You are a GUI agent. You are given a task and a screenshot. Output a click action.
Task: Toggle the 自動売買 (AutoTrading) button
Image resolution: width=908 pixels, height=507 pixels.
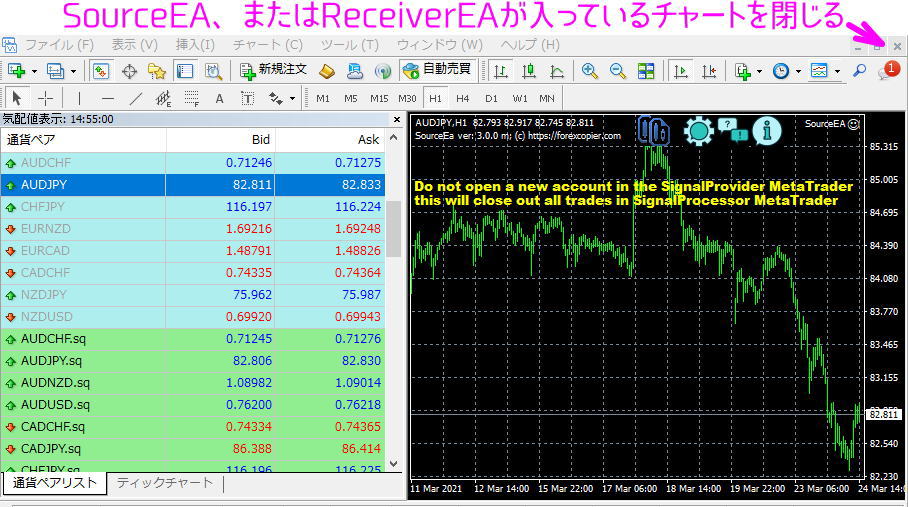point(436,70)
